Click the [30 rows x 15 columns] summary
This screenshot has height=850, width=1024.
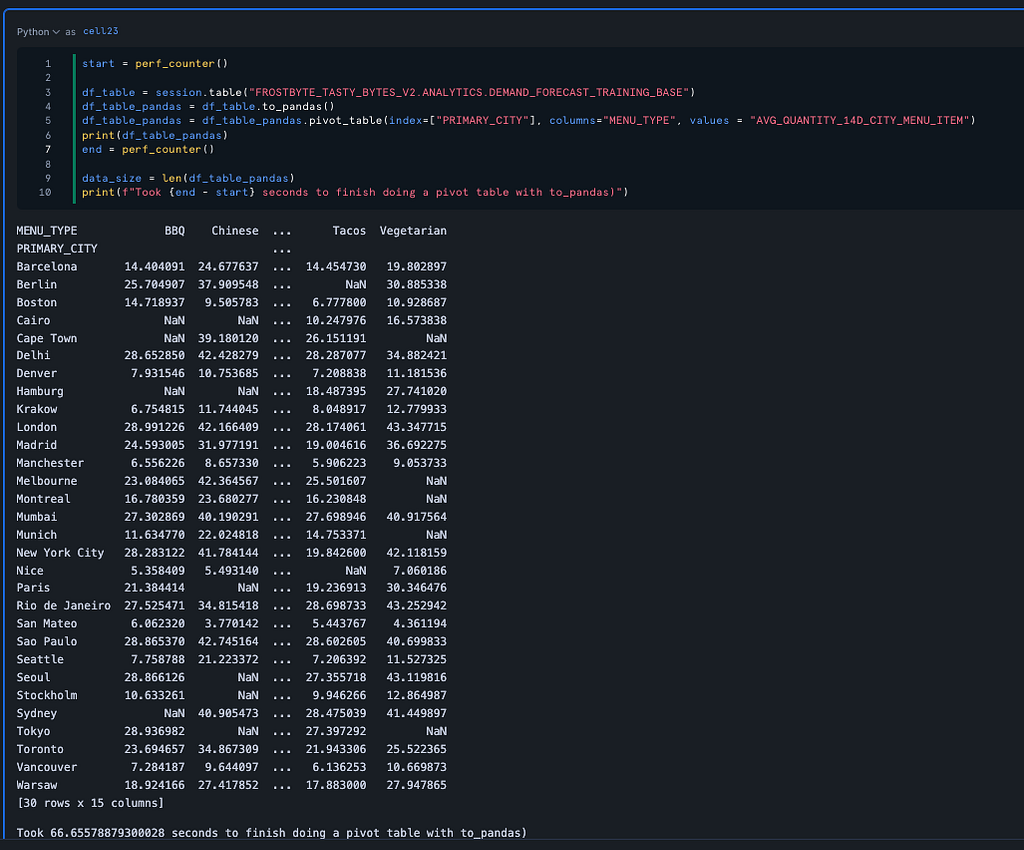pos(90,803)
